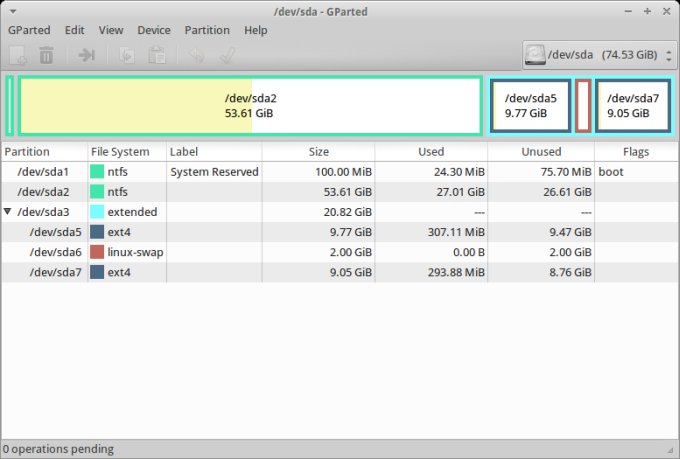
Task: Select the /dev/sda6 linux-swap row
Action: (x=55, y=252)
